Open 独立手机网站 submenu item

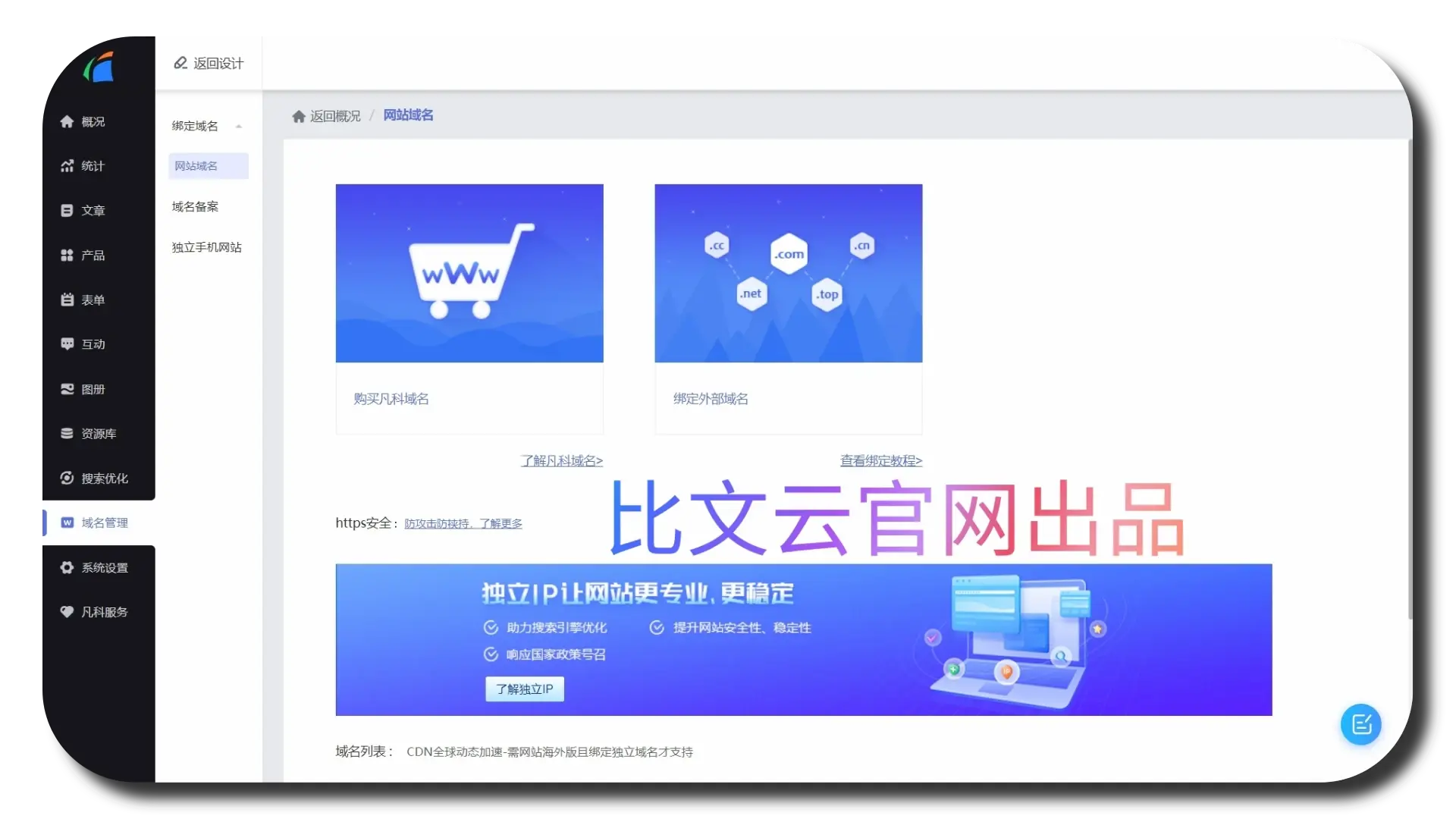click(x=206, y=247)
